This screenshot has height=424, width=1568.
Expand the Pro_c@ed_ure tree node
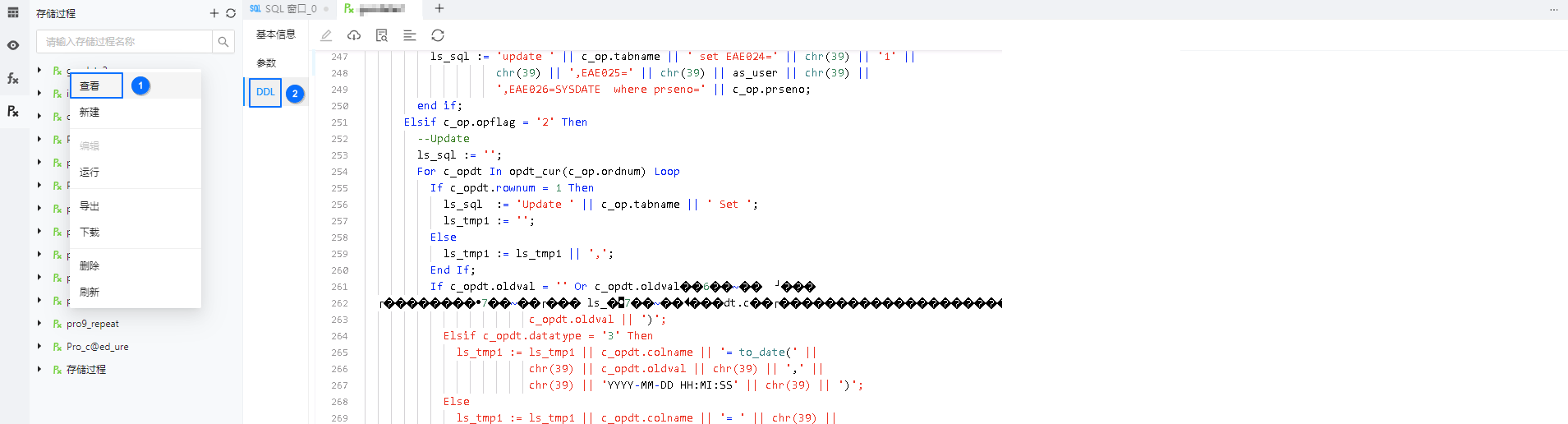(x=39, y=347)
